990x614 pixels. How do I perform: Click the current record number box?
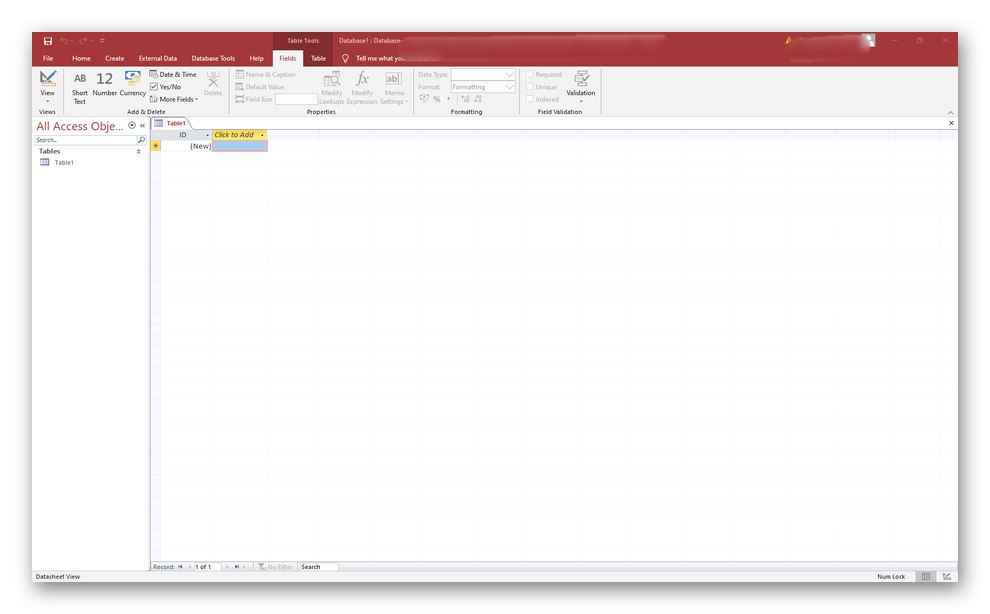pyautogui.click(x=208, y=567)
